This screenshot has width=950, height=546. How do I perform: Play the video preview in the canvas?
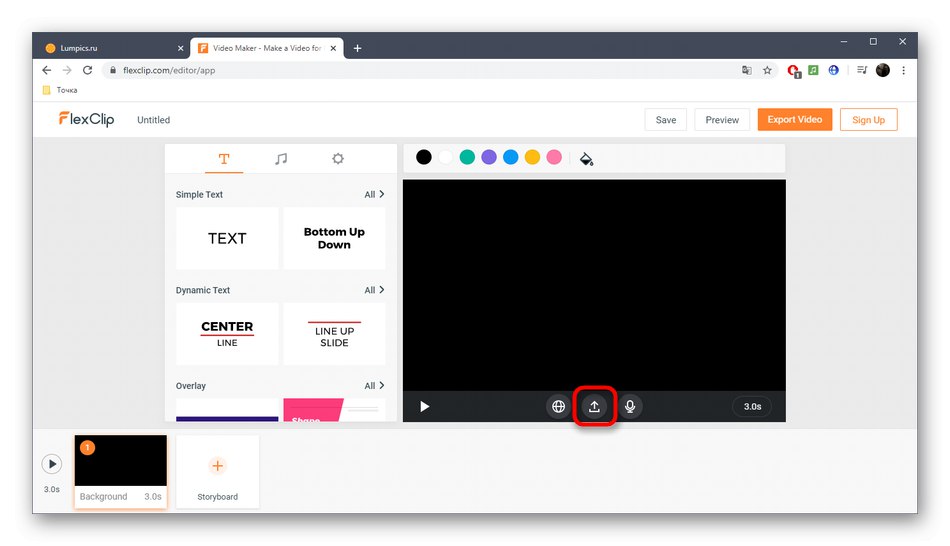(x=425, y=407)
